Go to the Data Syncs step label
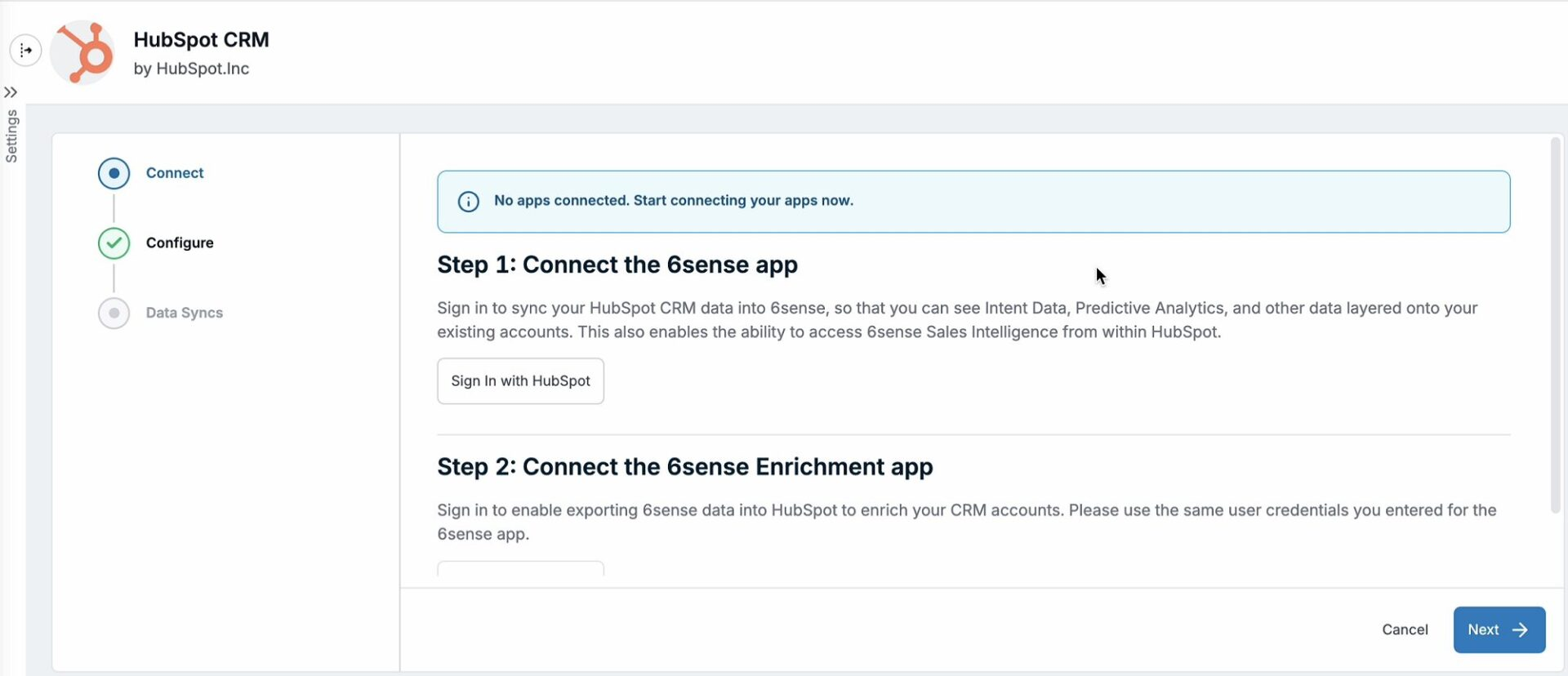The height and width of the screenshot is (676, 1568). (185, 313)
